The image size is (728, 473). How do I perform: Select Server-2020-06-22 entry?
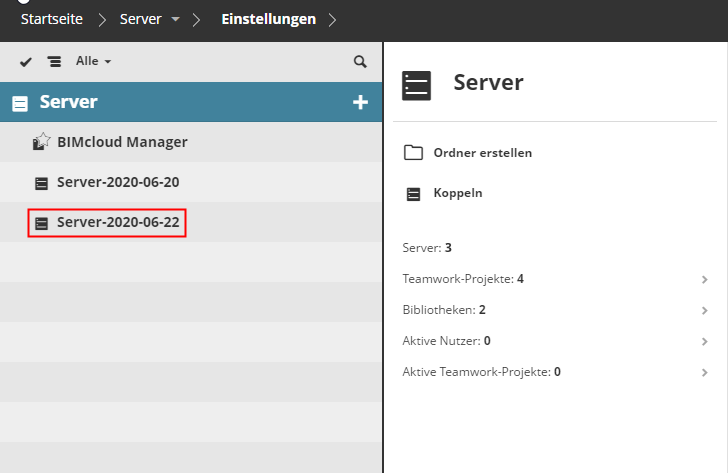(x=191, y=222)
